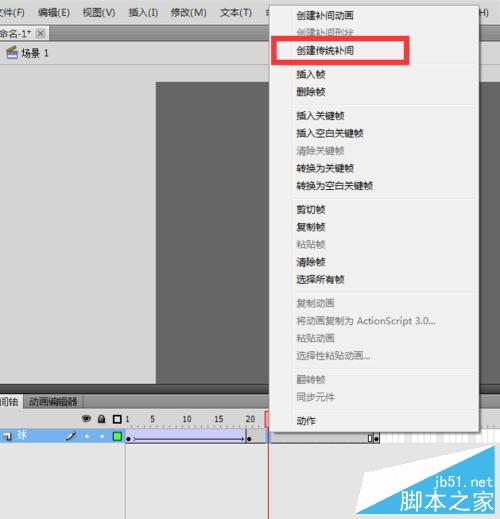500x519 pixels.
Task: Select 插入帧 in the context menu
Action: [x=311, y=74]
